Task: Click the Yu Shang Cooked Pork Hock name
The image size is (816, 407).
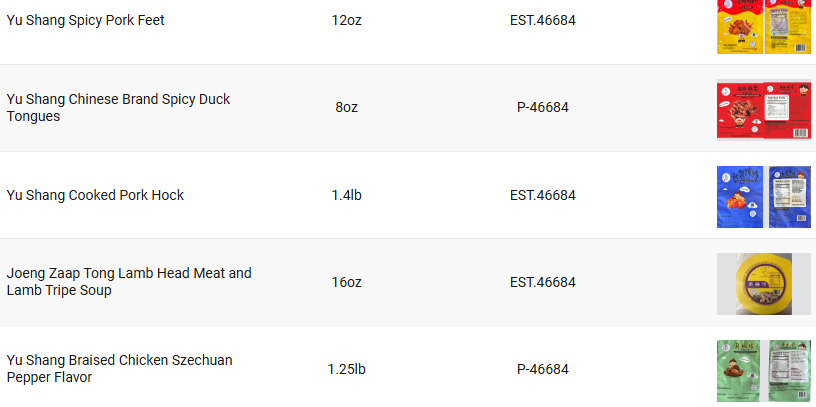Action: pyautogui.click(x=95, y=195)
